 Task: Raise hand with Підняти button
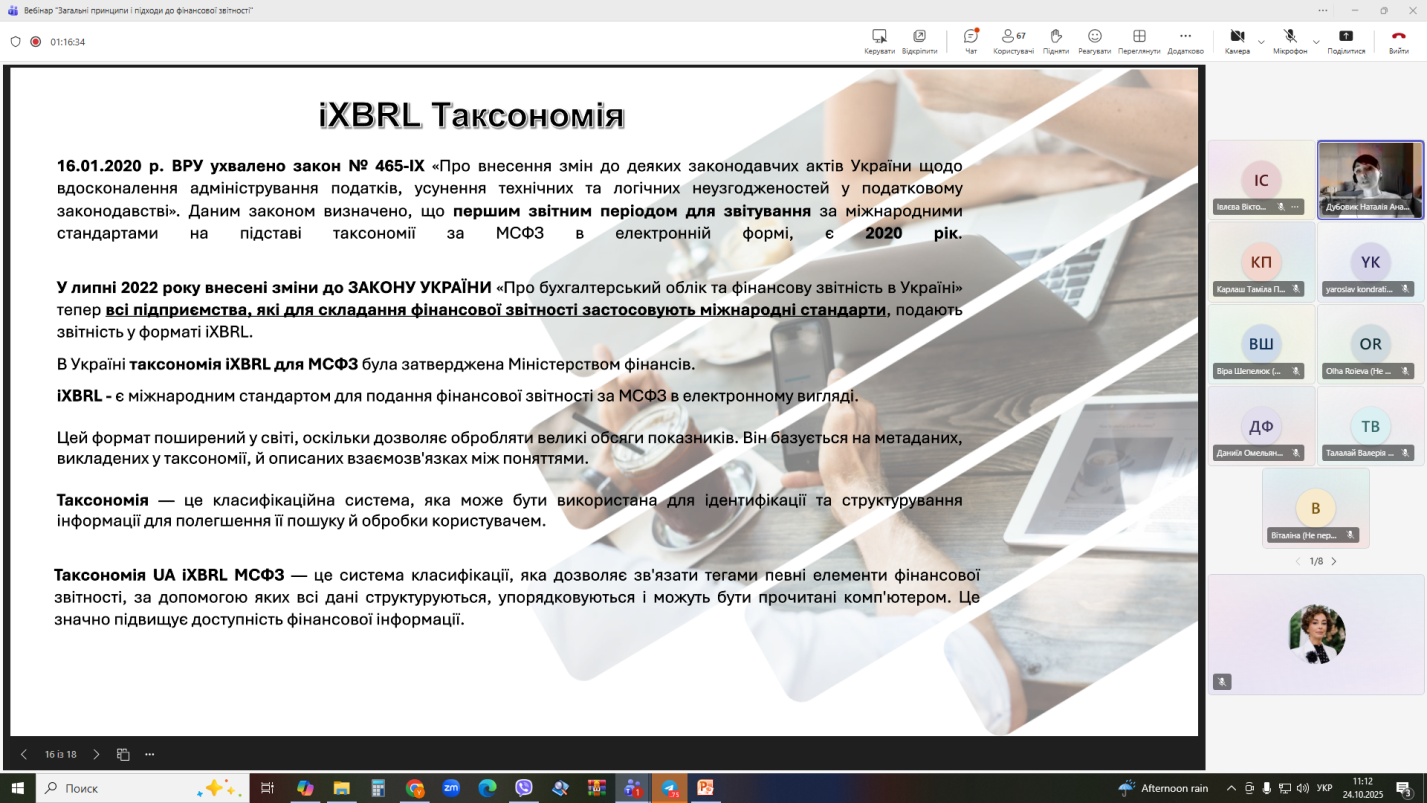click(1055, 41)
